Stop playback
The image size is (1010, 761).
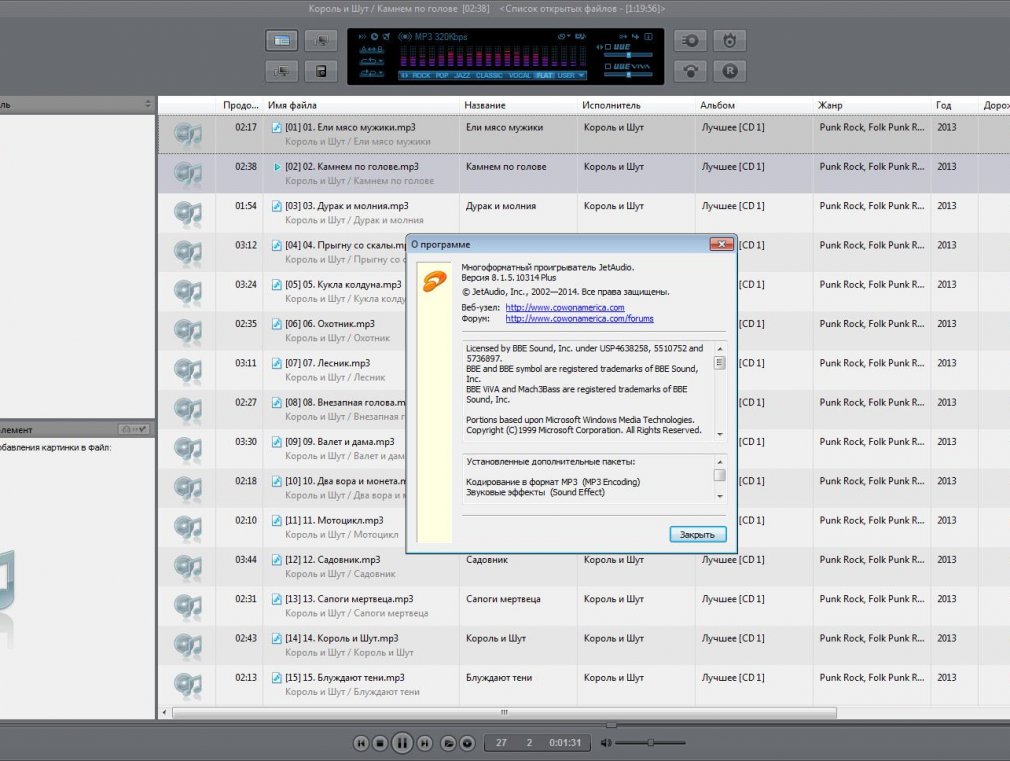click(x=380, y=743)
